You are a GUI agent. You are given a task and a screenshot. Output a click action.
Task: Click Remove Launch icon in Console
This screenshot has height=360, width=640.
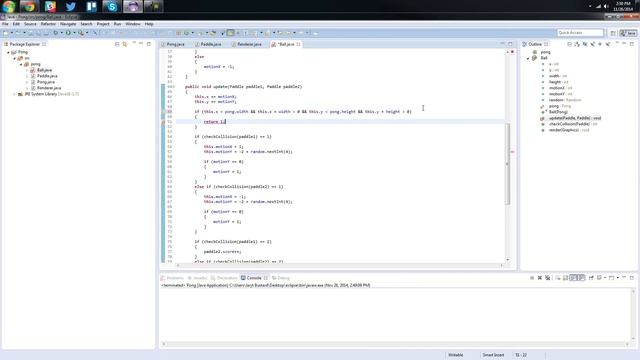[x=540, y=278]
